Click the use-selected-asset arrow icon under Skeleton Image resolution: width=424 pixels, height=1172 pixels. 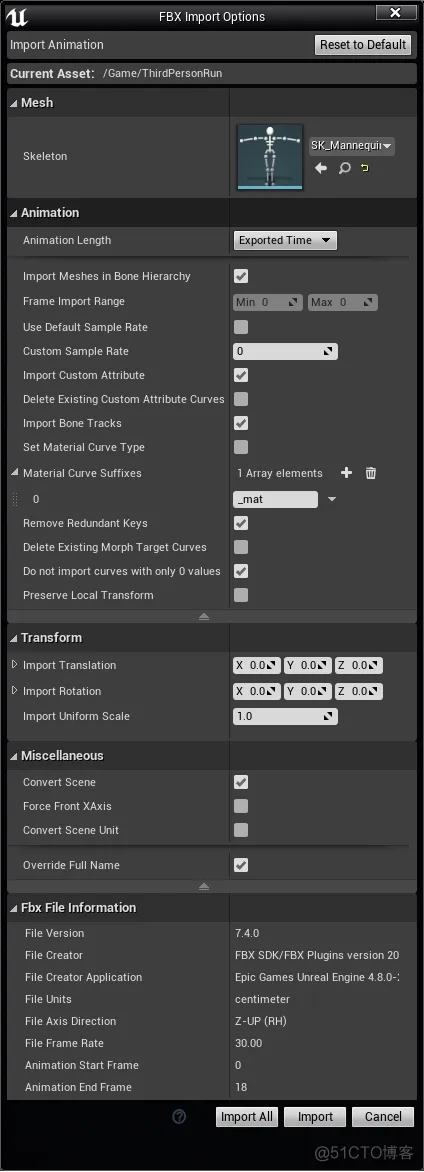click(x=321, y=168)
